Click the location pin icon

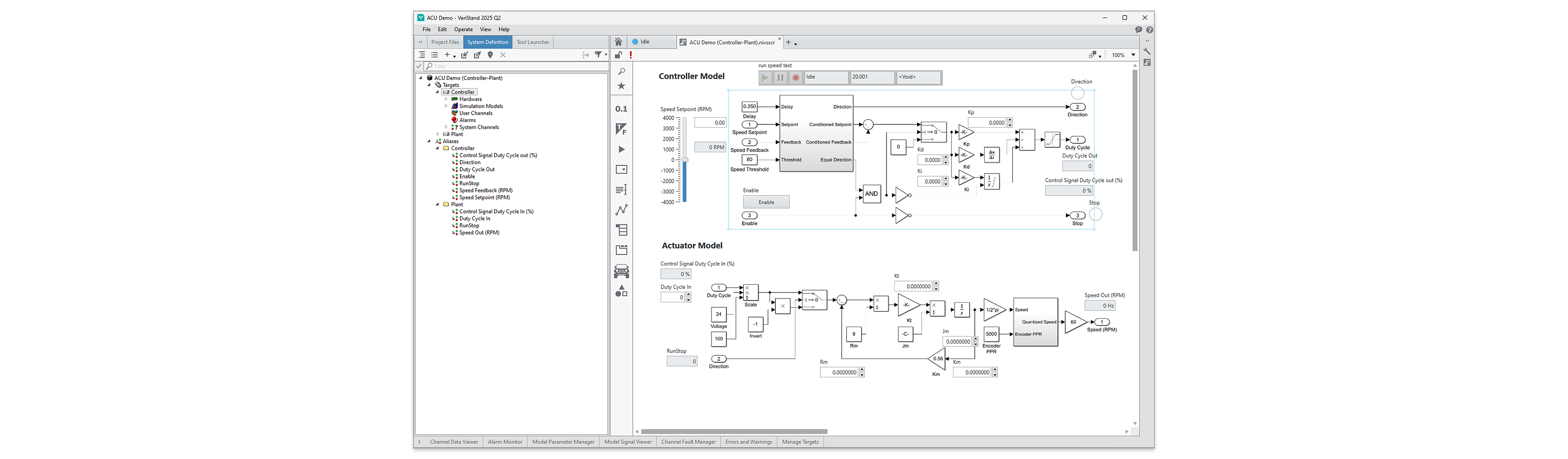pyautogui.click(x=490, y=55)
